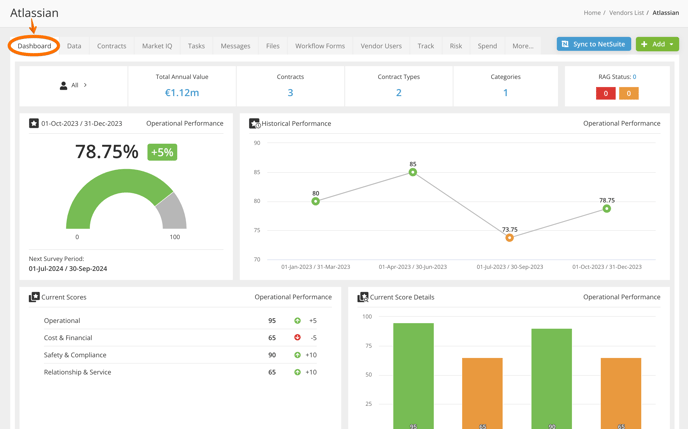
Task: Click the amber RAG status badge
Action: pyautogui.click(x=629, y=93)
